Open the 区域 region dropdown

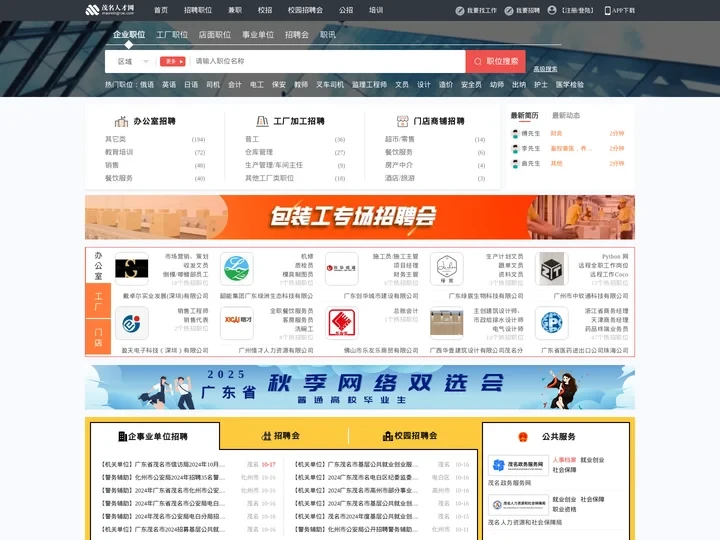coord(133,62)
